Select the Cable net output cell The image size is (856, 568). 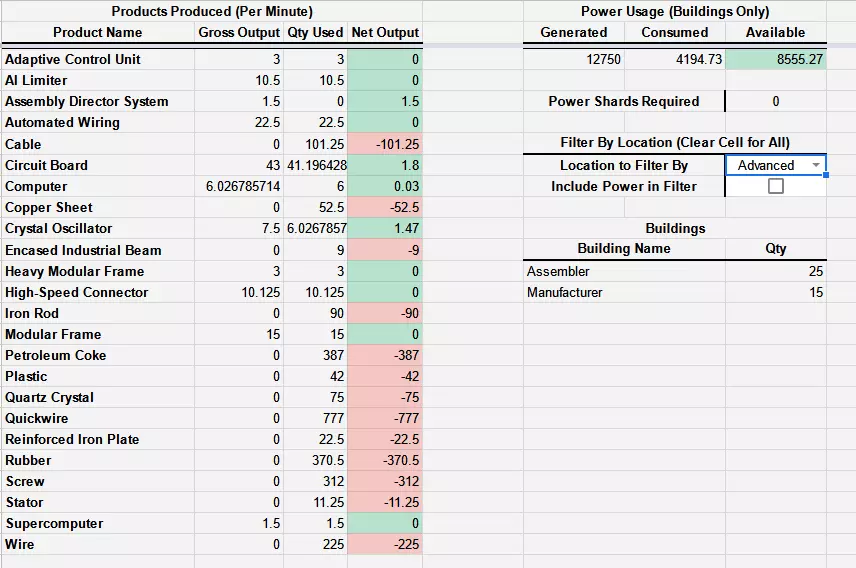(385, 144)
